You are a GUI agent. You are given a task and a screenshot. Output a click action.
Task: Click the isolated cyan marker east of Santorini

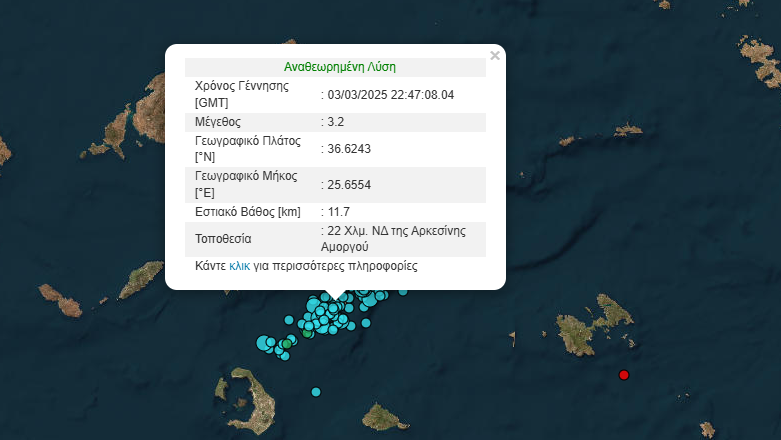[x=316, y=391]
